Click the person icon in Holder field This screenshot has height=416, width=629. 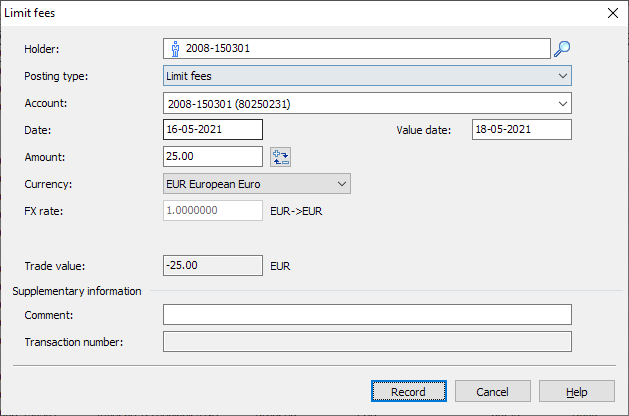[x=175, y=48]
